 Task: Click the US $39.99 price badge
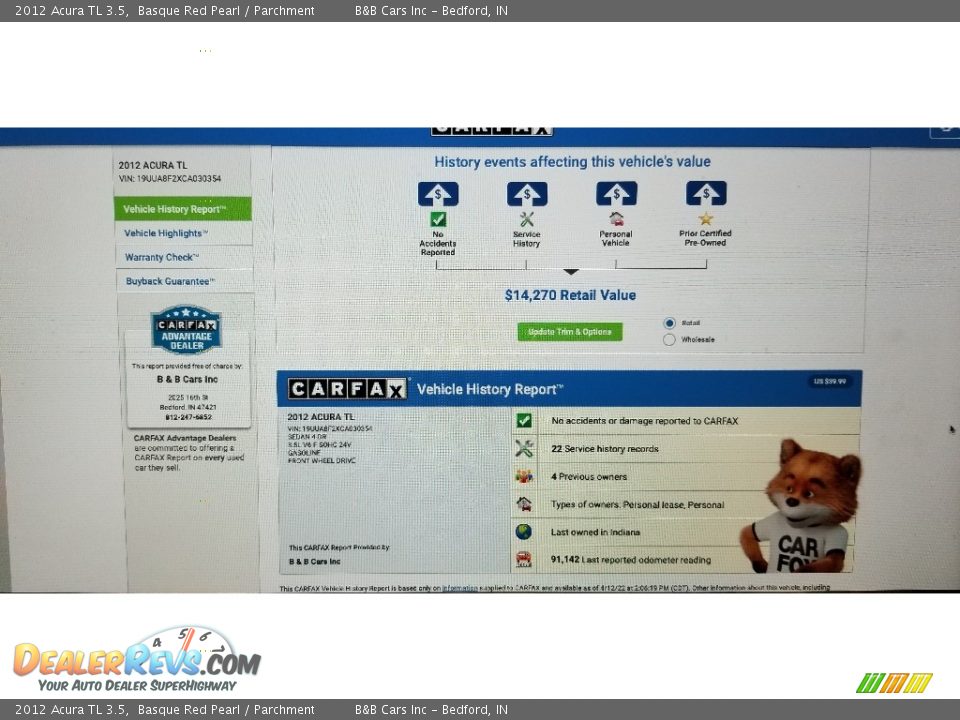[x=830, y=381]
